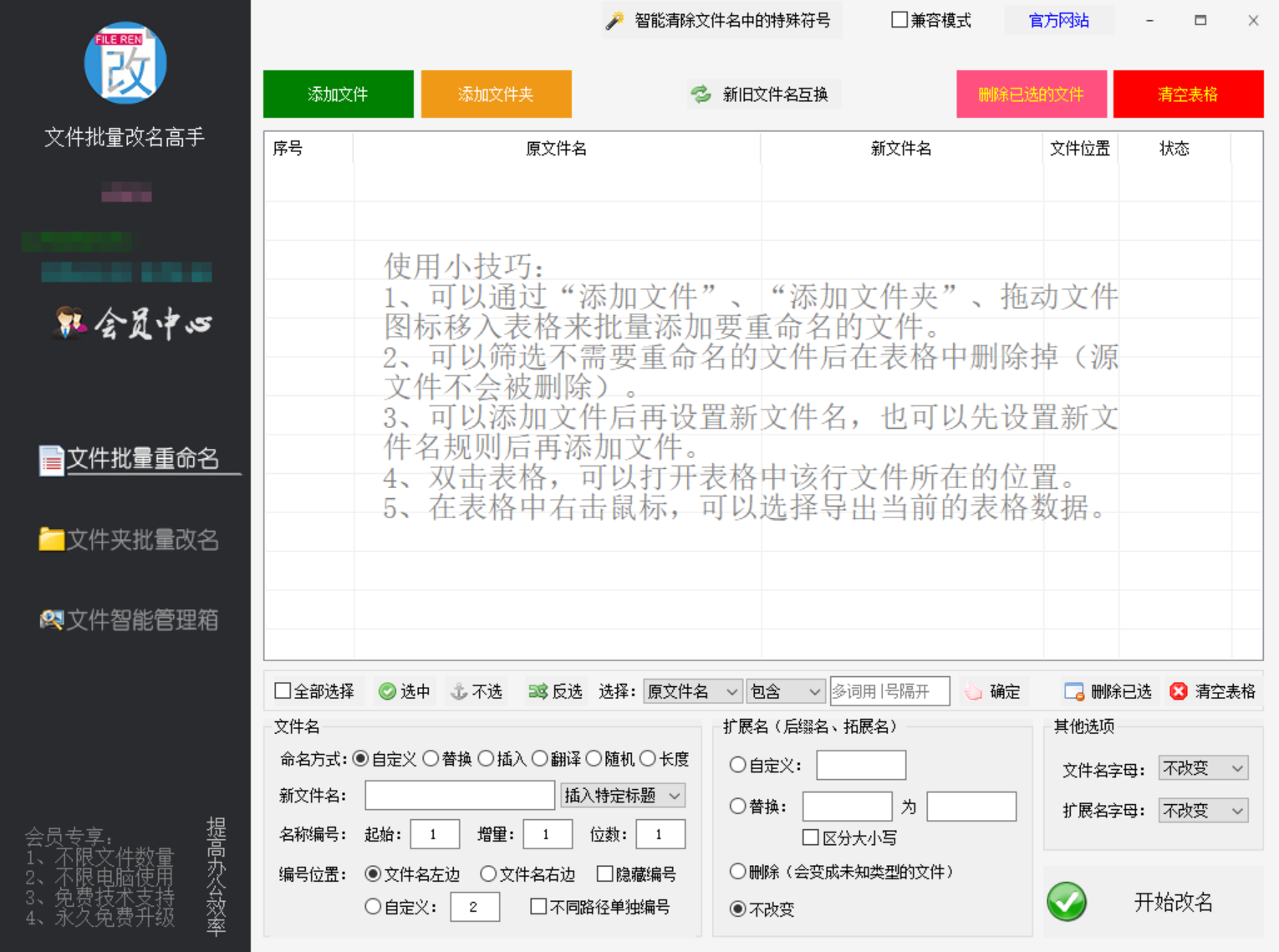Click the 删除已选 icon in filter bar
This screenshot has width=1279, height=952.
[1073, 691]
